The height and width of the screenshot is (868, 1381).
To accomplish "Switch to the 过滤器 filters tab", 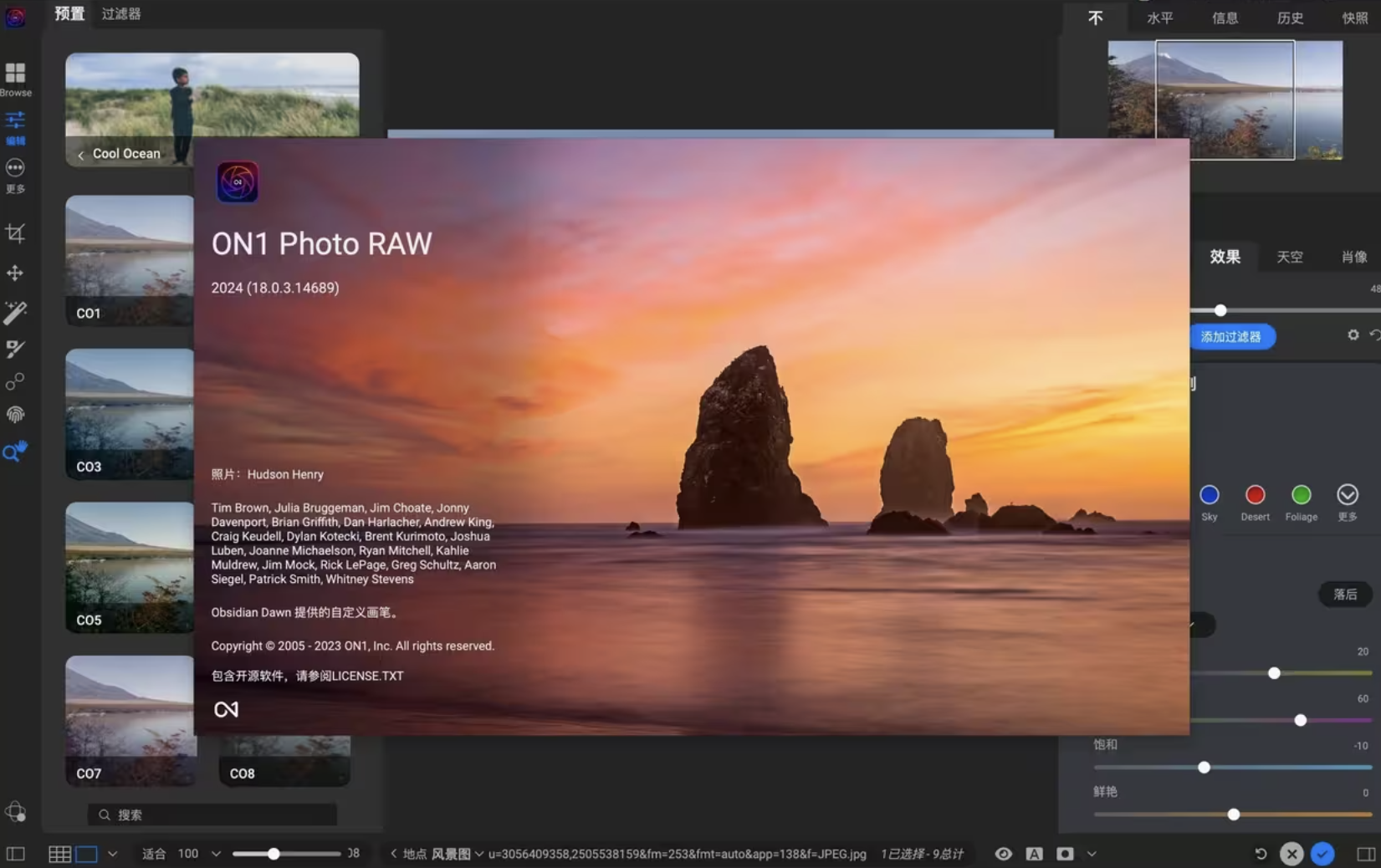I will (x=121, y=13).
